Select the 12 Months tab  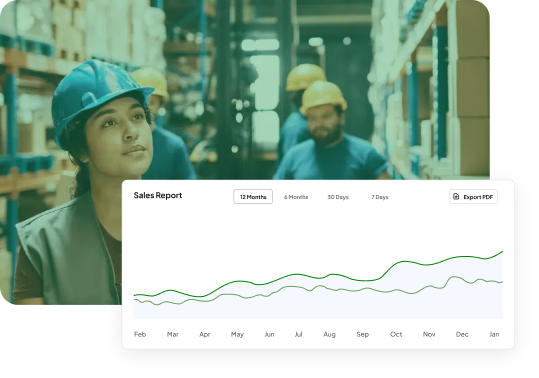pos(253,197)
